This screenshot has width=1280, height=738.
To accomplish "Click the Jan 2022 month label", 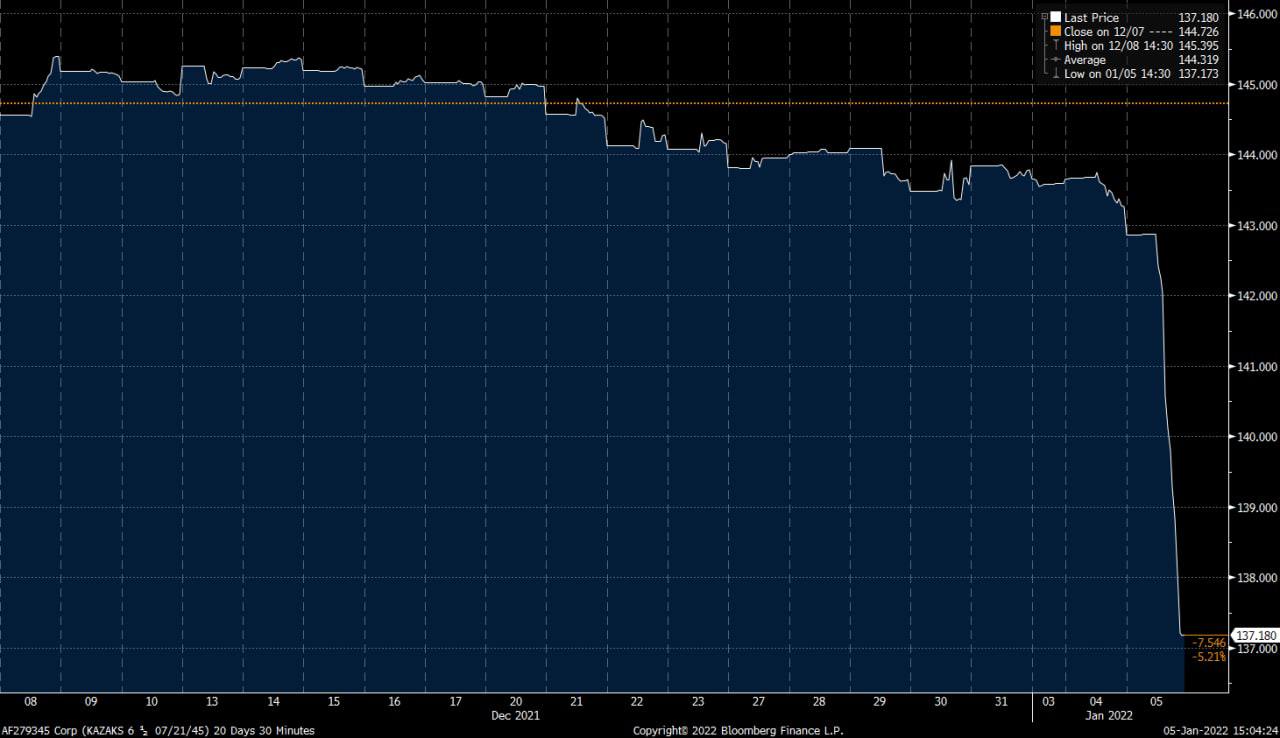I will [x=1109, y=716].
